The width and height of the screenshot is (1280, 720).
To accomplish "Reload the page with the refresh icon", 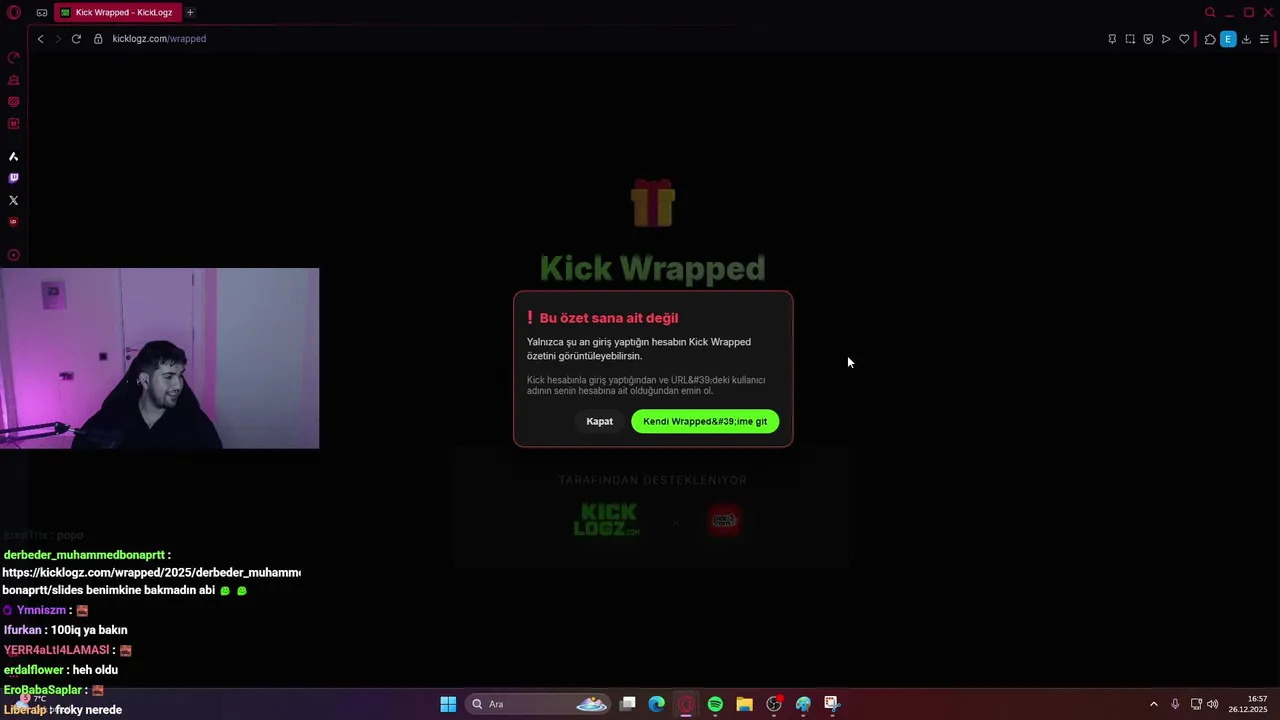I will click(x=76, y=39).
